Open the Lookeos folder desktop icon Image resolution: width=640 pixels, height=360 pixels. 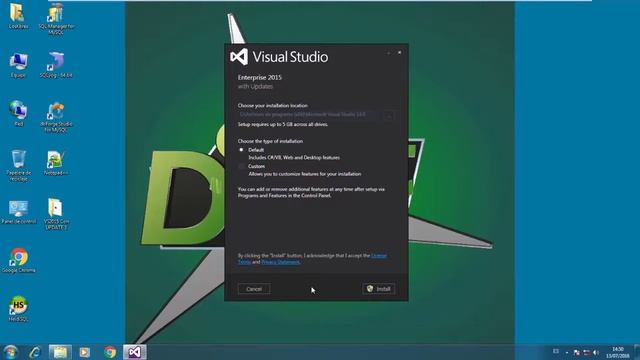[x=18, y=16]
